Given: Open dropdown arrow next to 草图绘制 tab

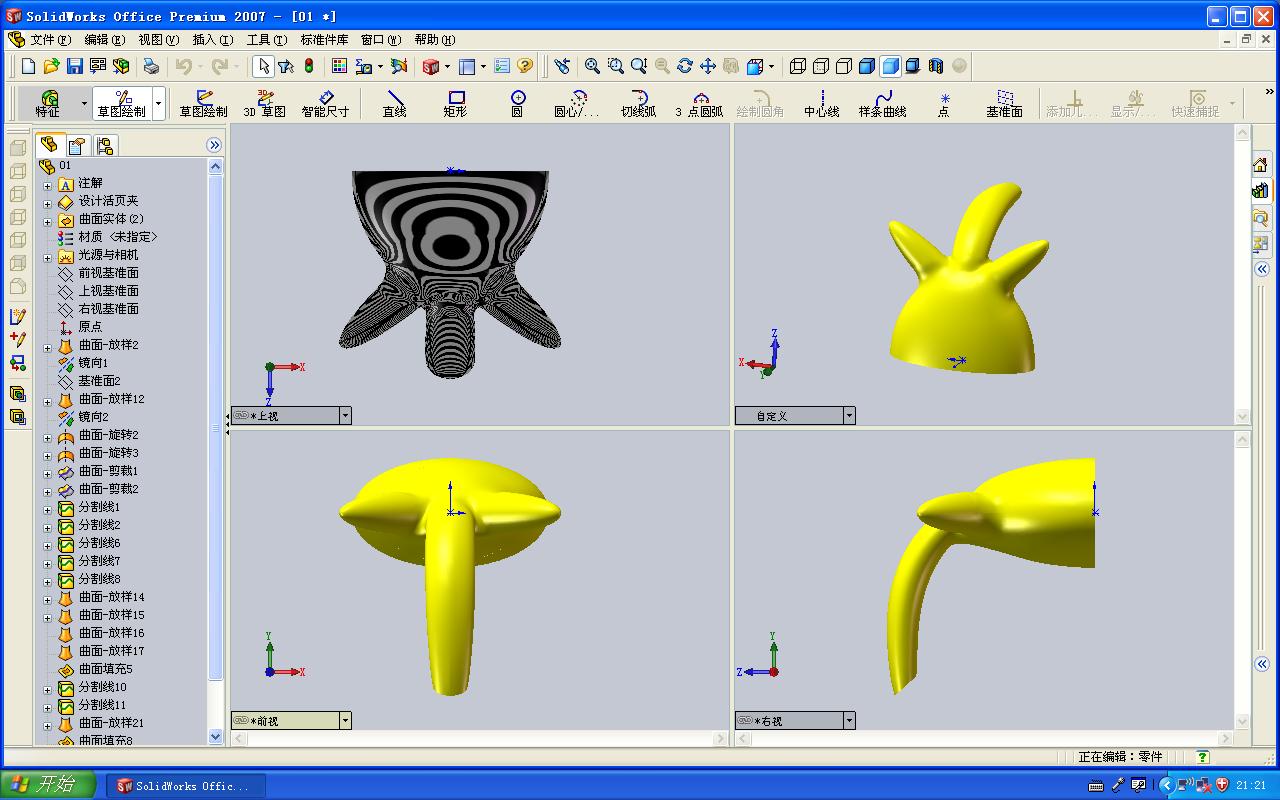Looking at the screenshot, I should [x=159, y=103].
